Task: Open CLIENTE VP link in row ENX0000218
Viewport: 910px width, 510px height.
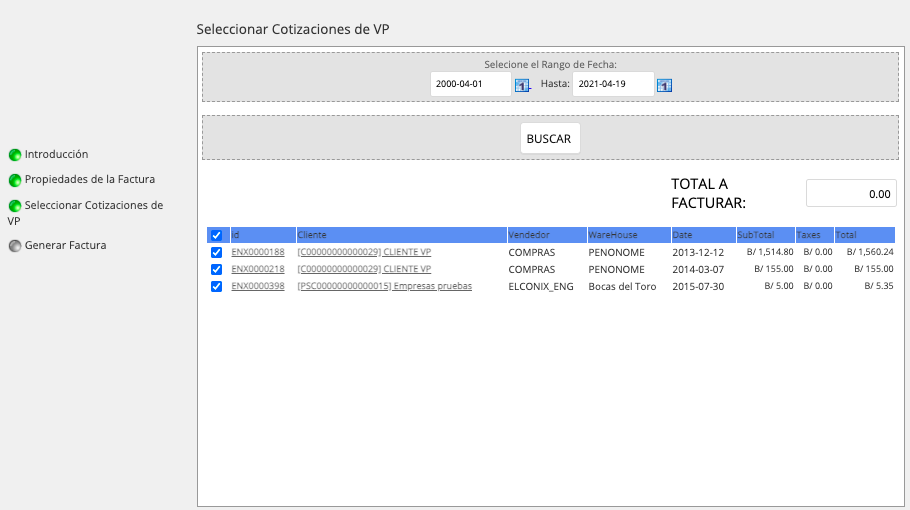Action: [x=364, y=269]
